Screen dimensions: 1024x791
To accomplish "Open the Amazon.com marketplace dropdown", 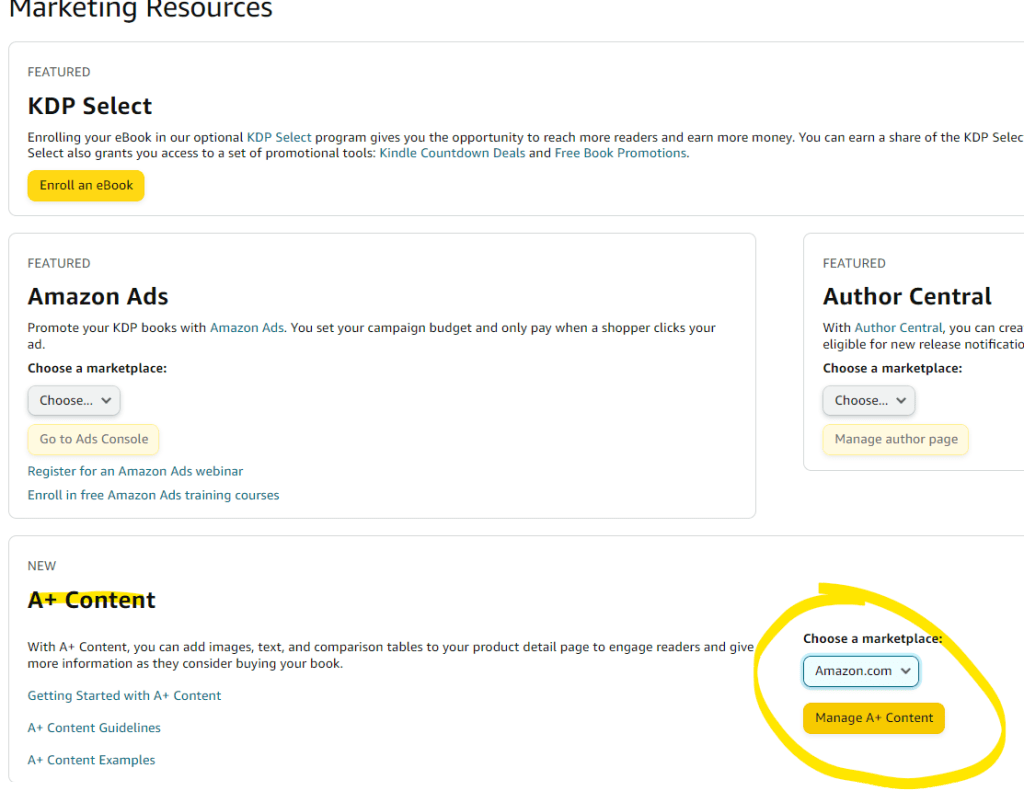I will pos(861,671).
